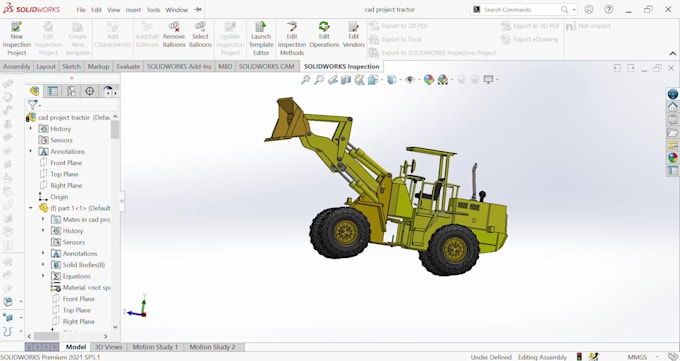Expand Mates in cad project node
The image size is (680, 361).
click(43, 219)
